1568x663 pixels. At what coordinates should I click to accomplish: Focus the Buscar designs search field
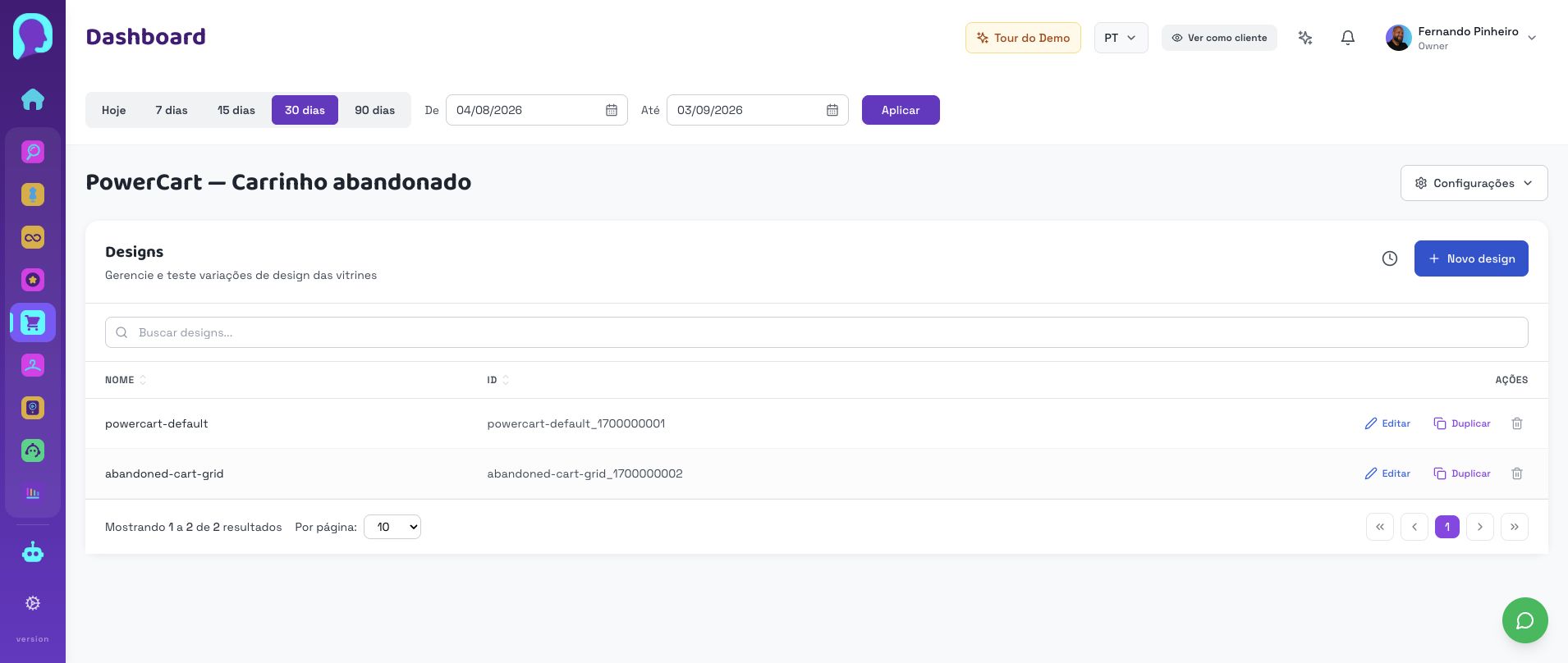[x=817, y=332]
